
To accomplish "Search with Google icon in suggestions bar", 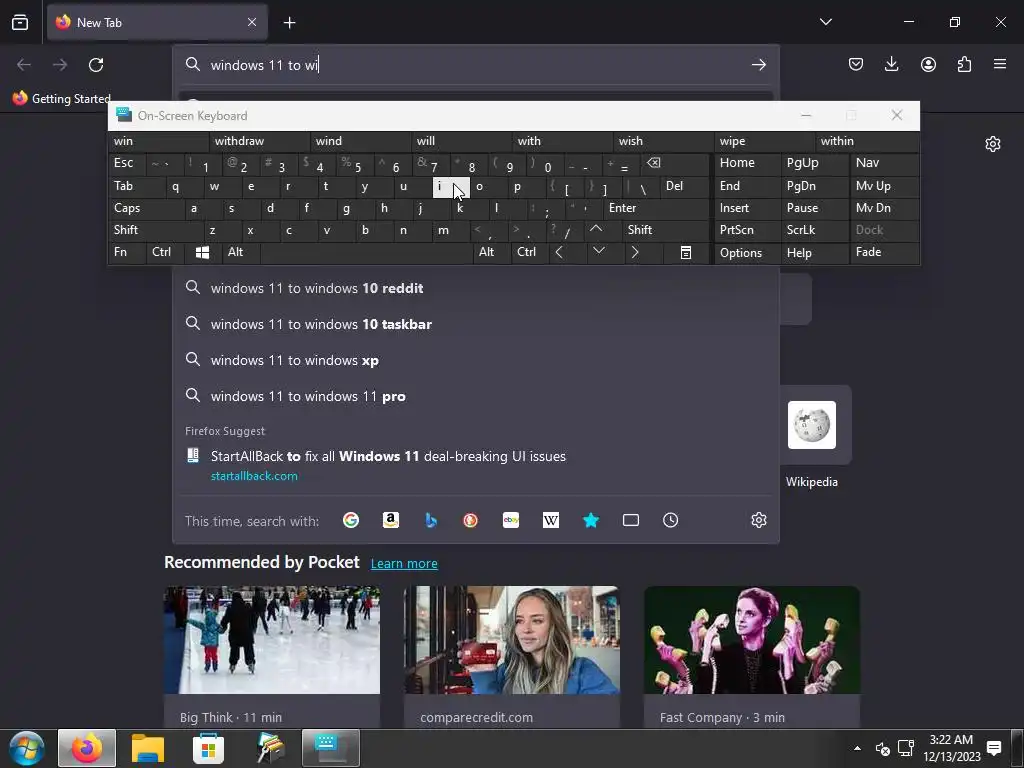I will [351, 520].
